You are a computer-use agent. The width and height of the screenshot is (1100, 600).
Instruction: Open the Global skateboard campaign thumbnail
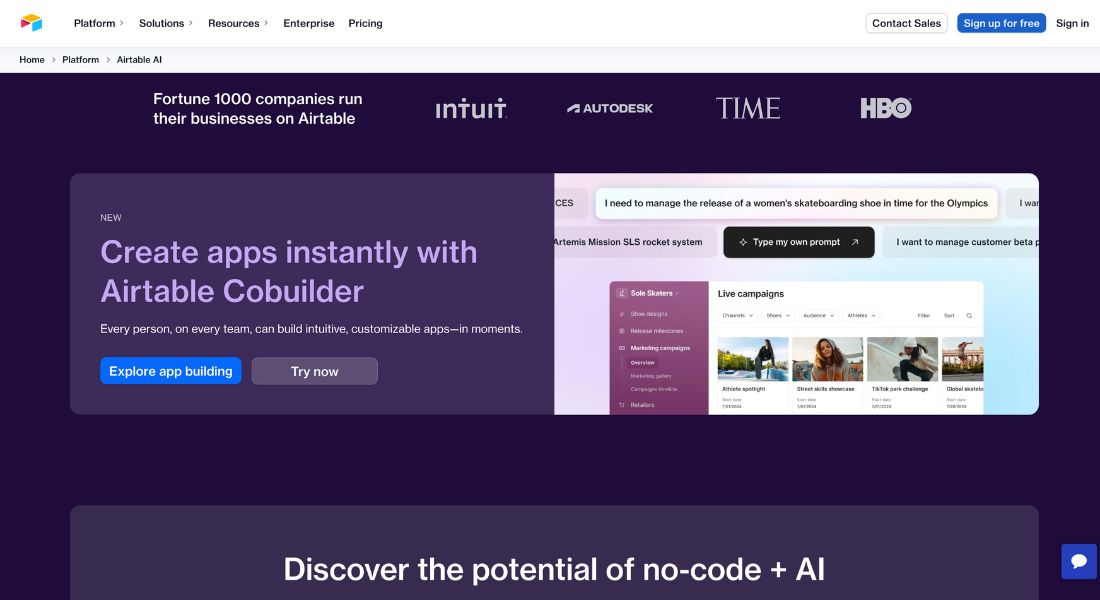pyautogui.click(x=962, y=359)
